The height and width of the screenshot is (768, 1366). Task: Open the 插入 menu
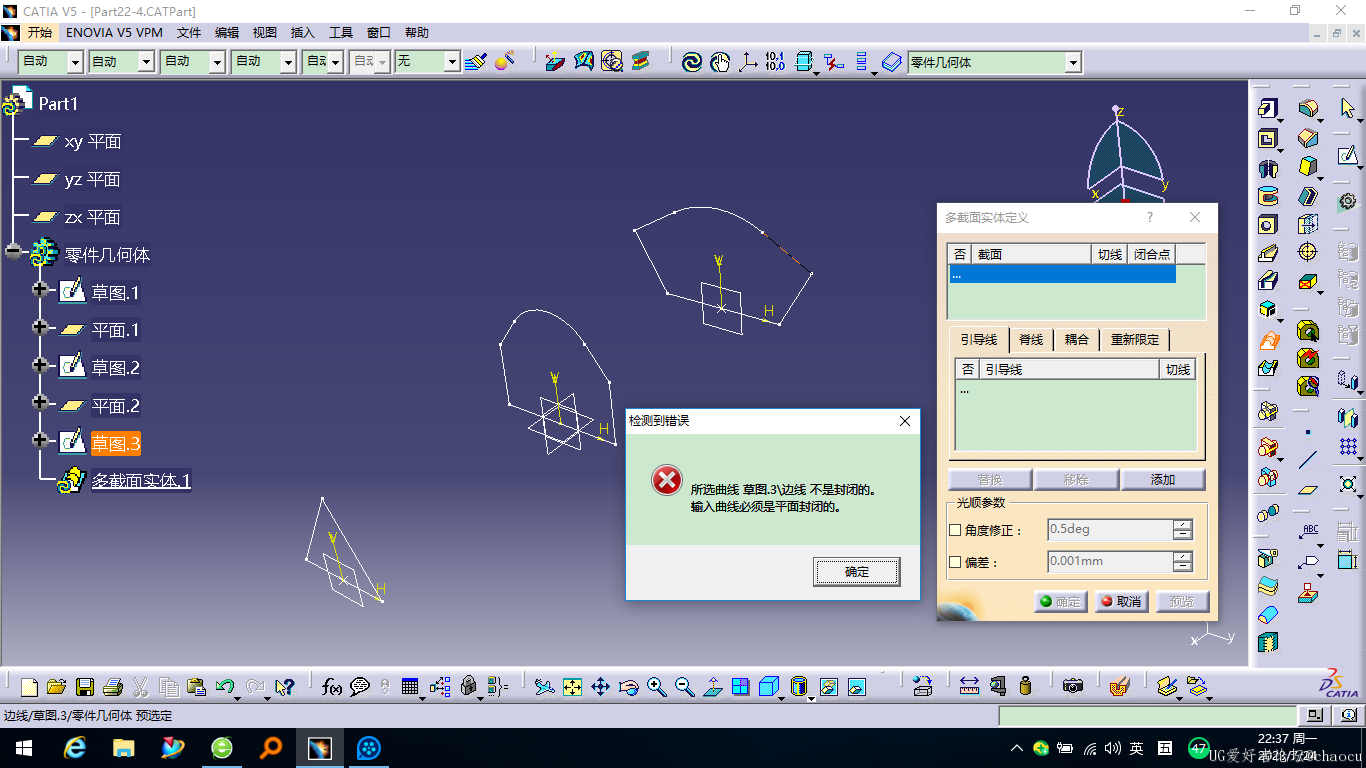coord(302,32)
